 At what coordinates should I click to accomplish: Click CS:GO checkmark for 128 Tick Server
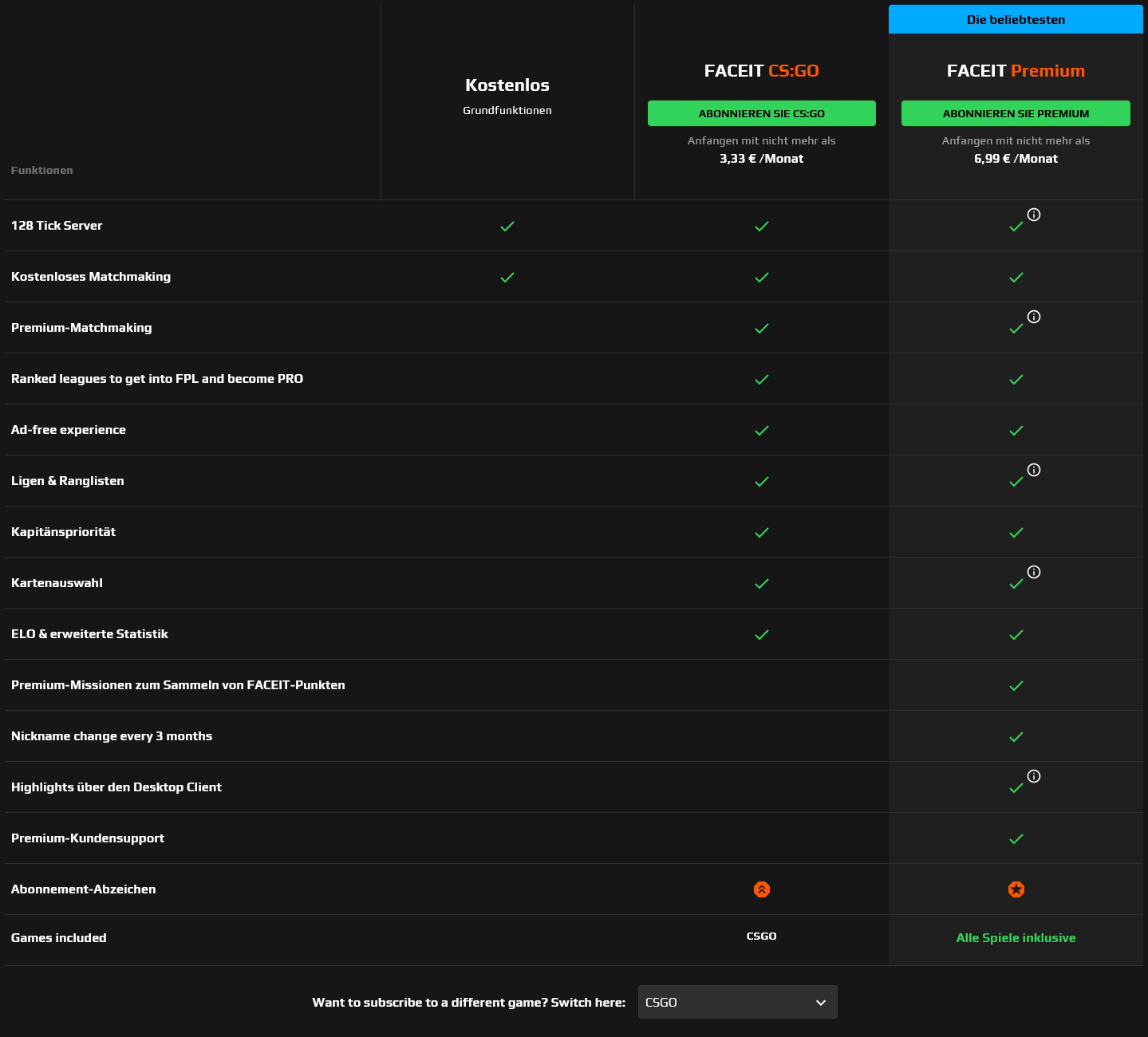pyautogui.click(x=762, y=227)
